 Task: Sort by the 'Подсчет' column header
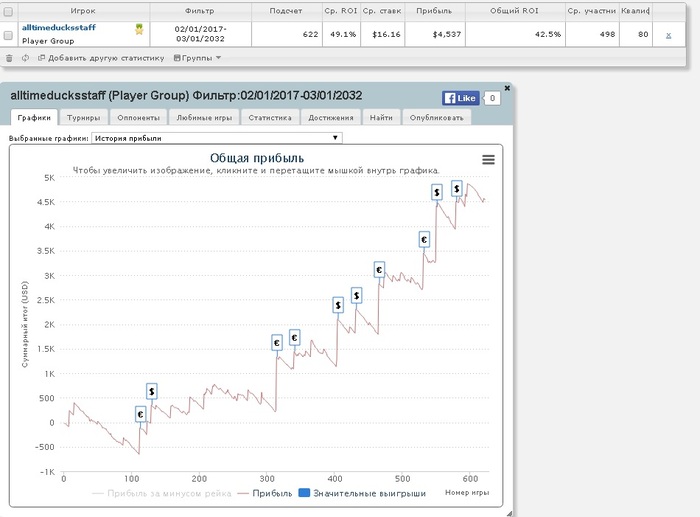(x=286, y=11)
